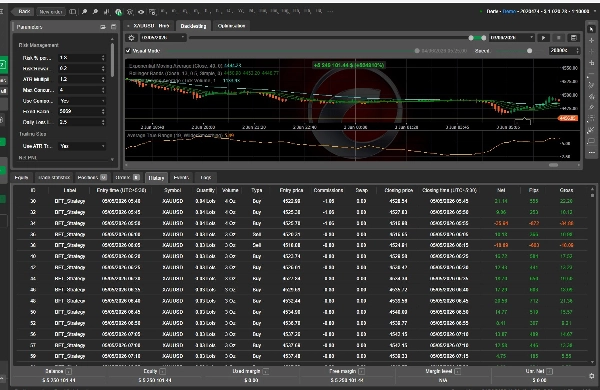Detach the Parameters panel
Image resolution: width=600 pixels, height=390 pixels.
click(103, 27)
